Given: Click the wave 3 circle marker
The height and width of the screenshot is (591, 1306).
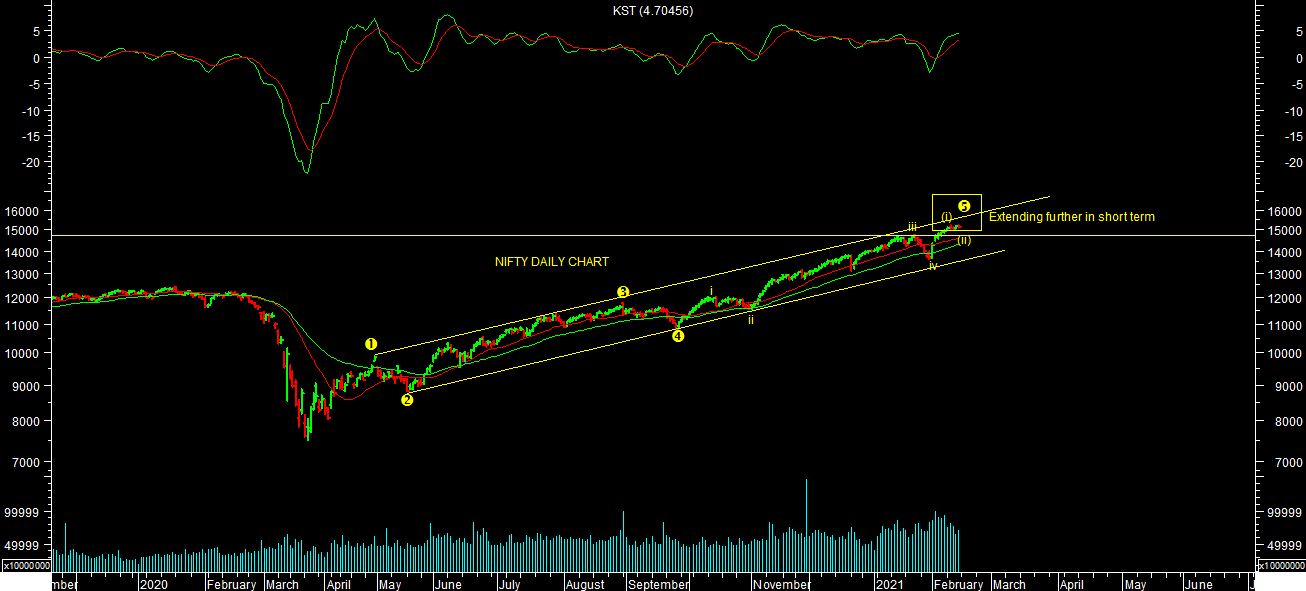Looking at the screenshot, I should click(x=623, y=292).
